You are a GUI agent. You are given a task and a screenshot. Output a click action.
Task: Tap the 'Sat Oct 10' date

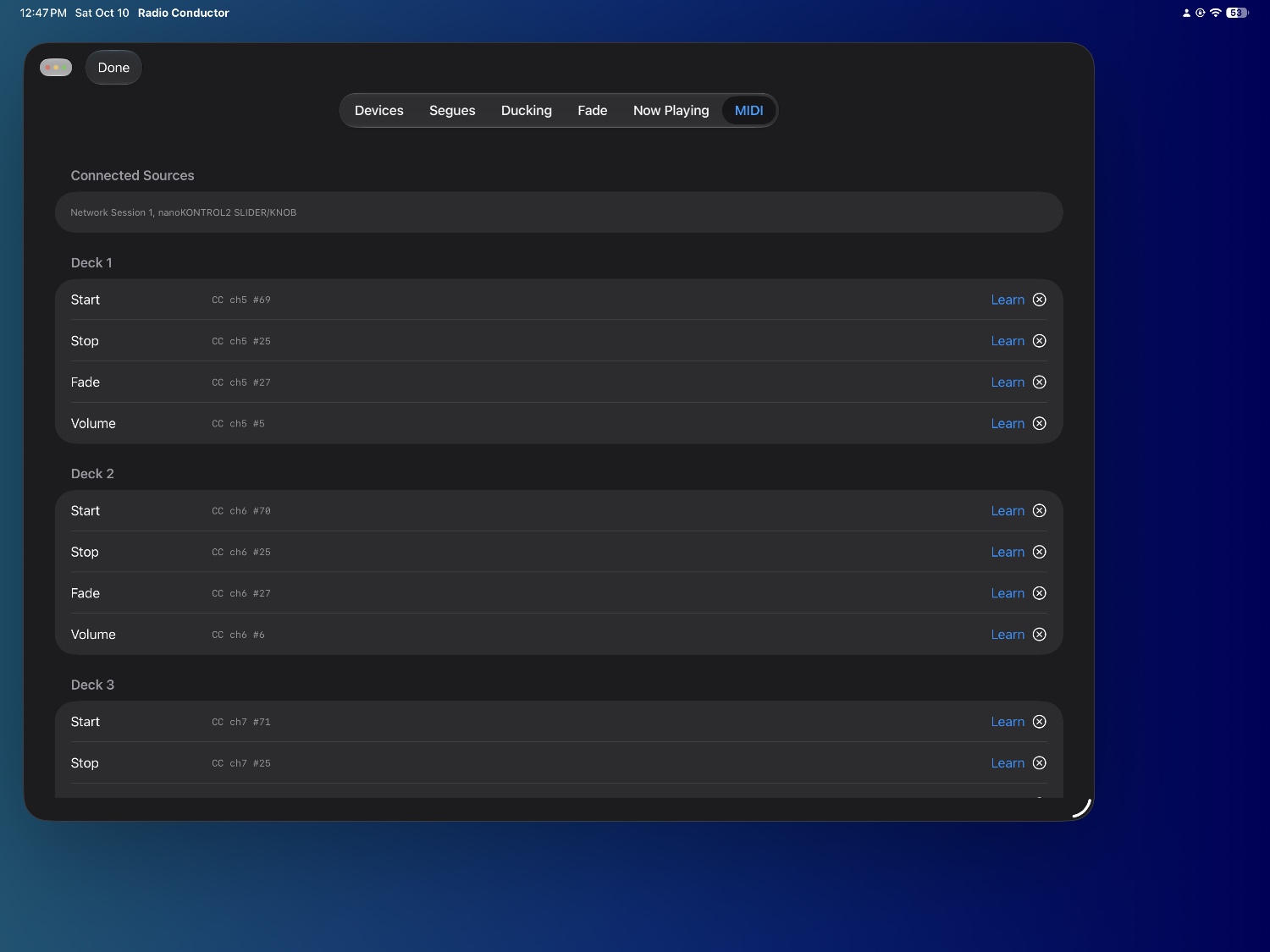click(102, 13)
